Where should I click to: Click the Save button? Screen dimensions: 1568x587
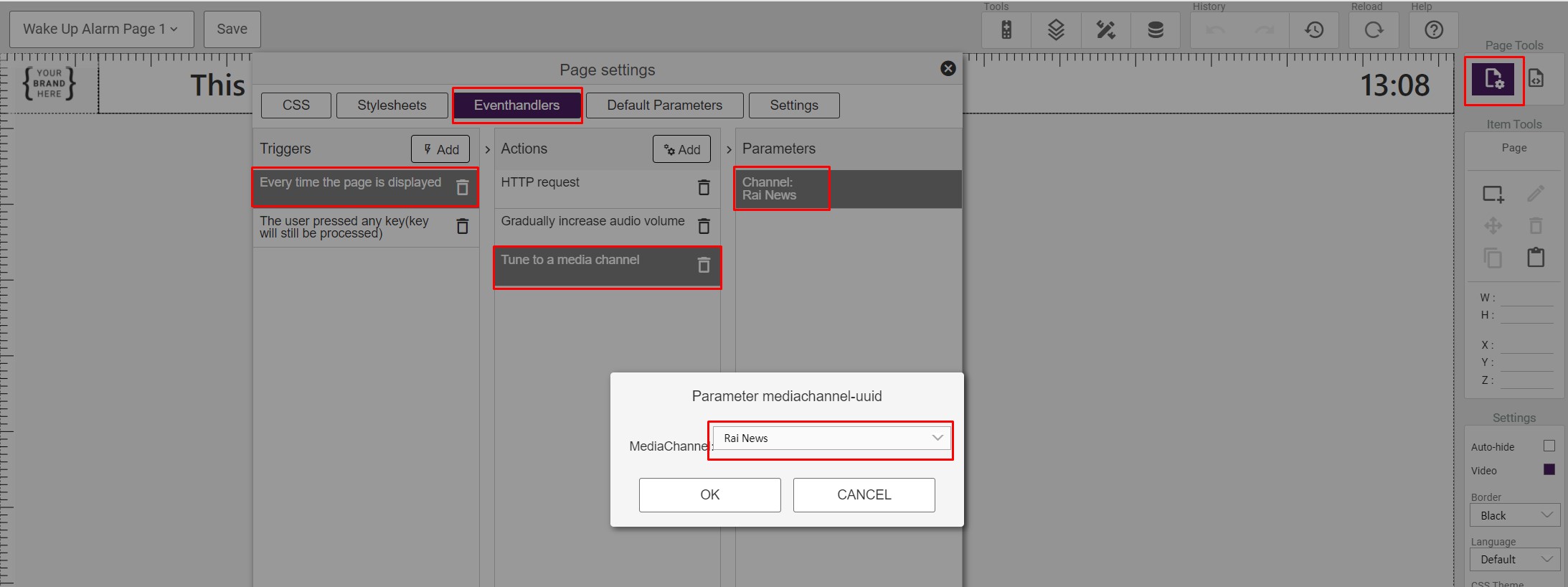pos(232,29)
